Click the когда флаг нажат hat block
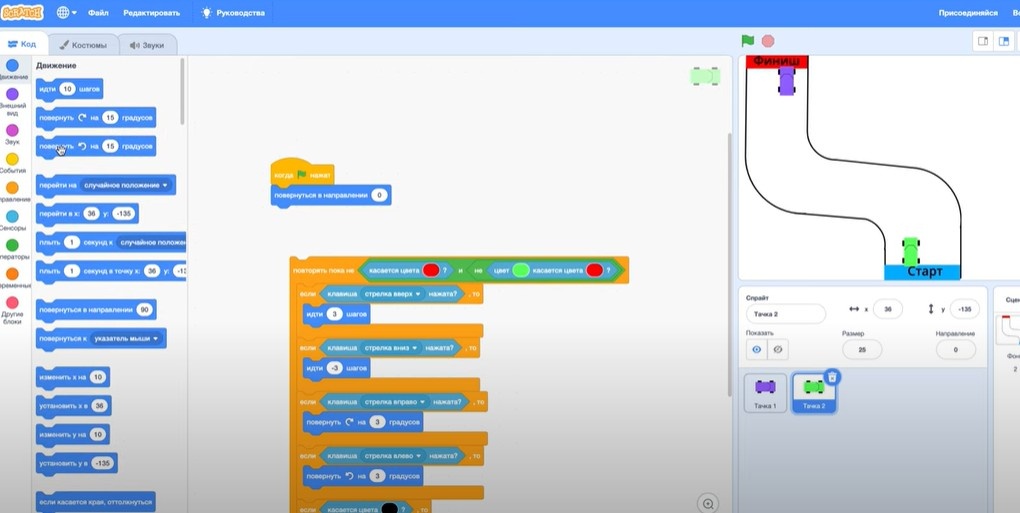The height and width of the screenshot is (513, 1020). click(x=302, y=173)
